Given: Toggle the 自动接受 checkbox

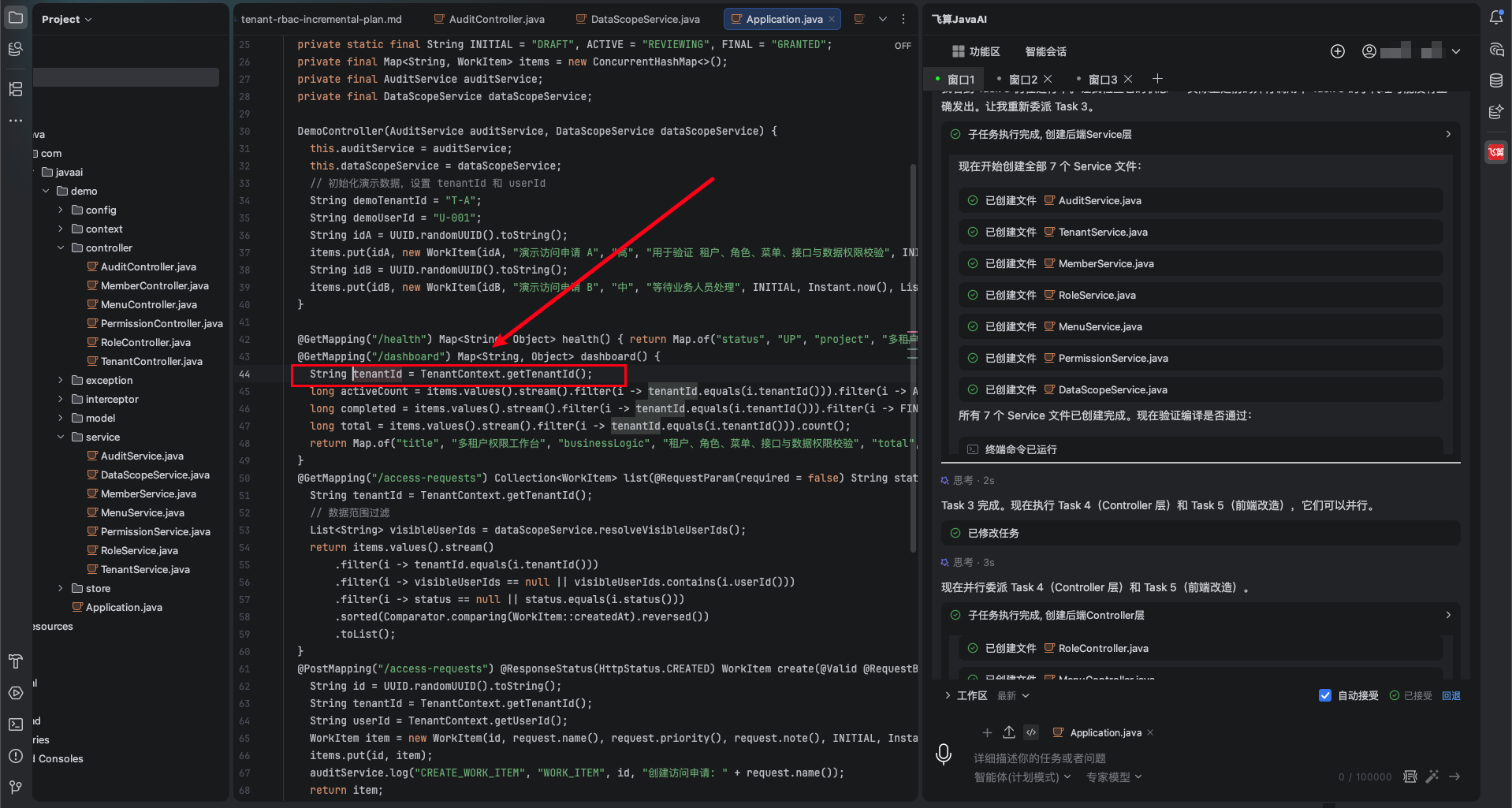Looking at the screenshot, I should 1325,695.
